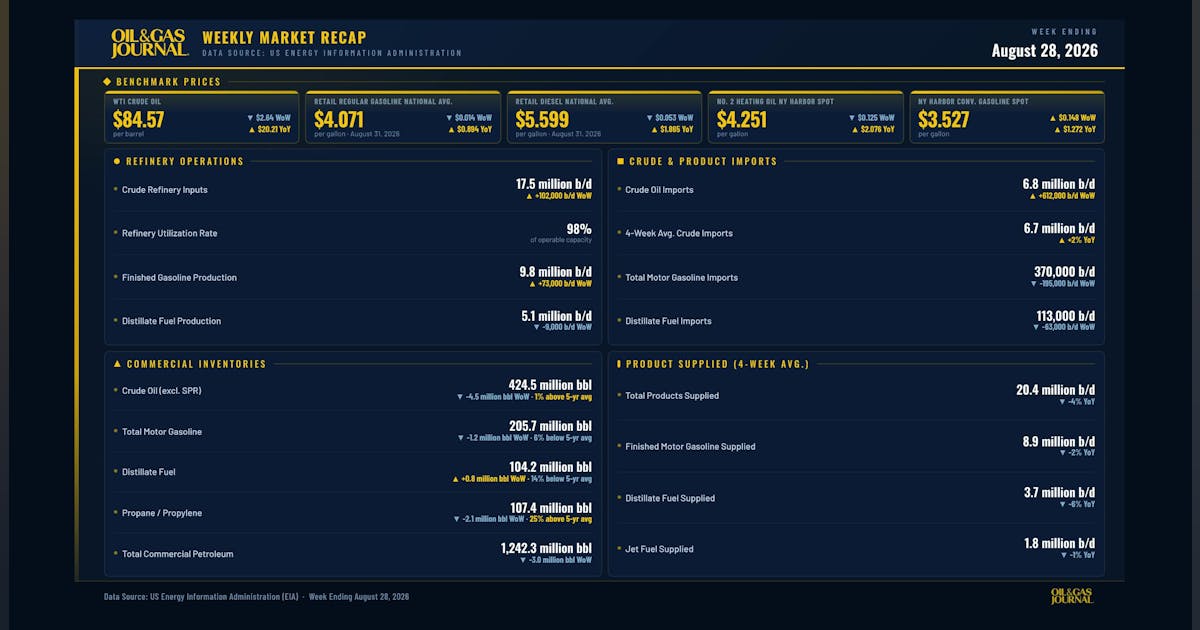Click the Crude Oil Imports 6.8 million b/d value
Screen dimensions: 1200x630
click(x=1058, y=184)
